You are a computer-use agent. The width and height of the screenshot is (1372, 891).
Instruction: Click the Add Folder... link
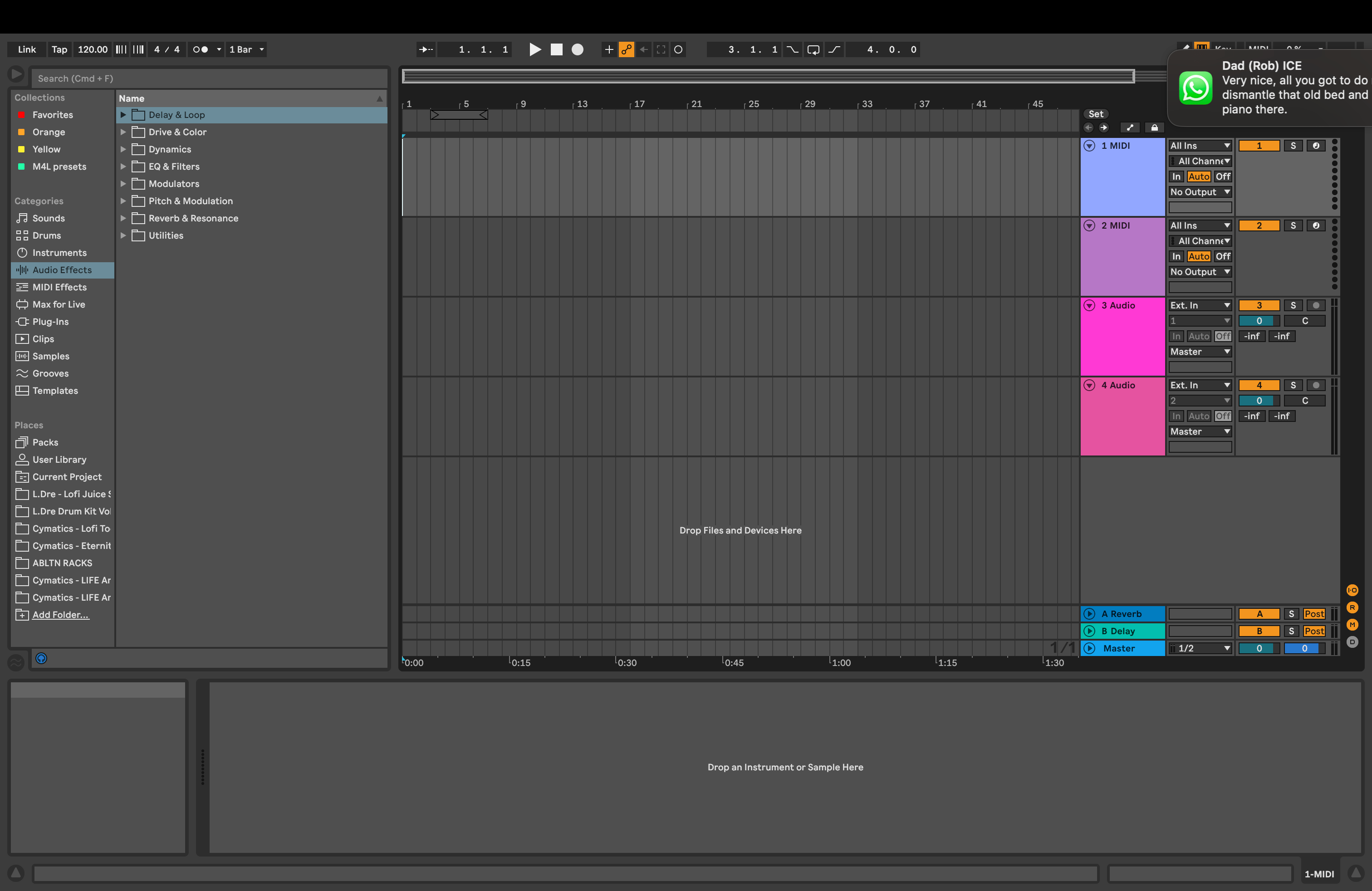(x=60, y=615)
